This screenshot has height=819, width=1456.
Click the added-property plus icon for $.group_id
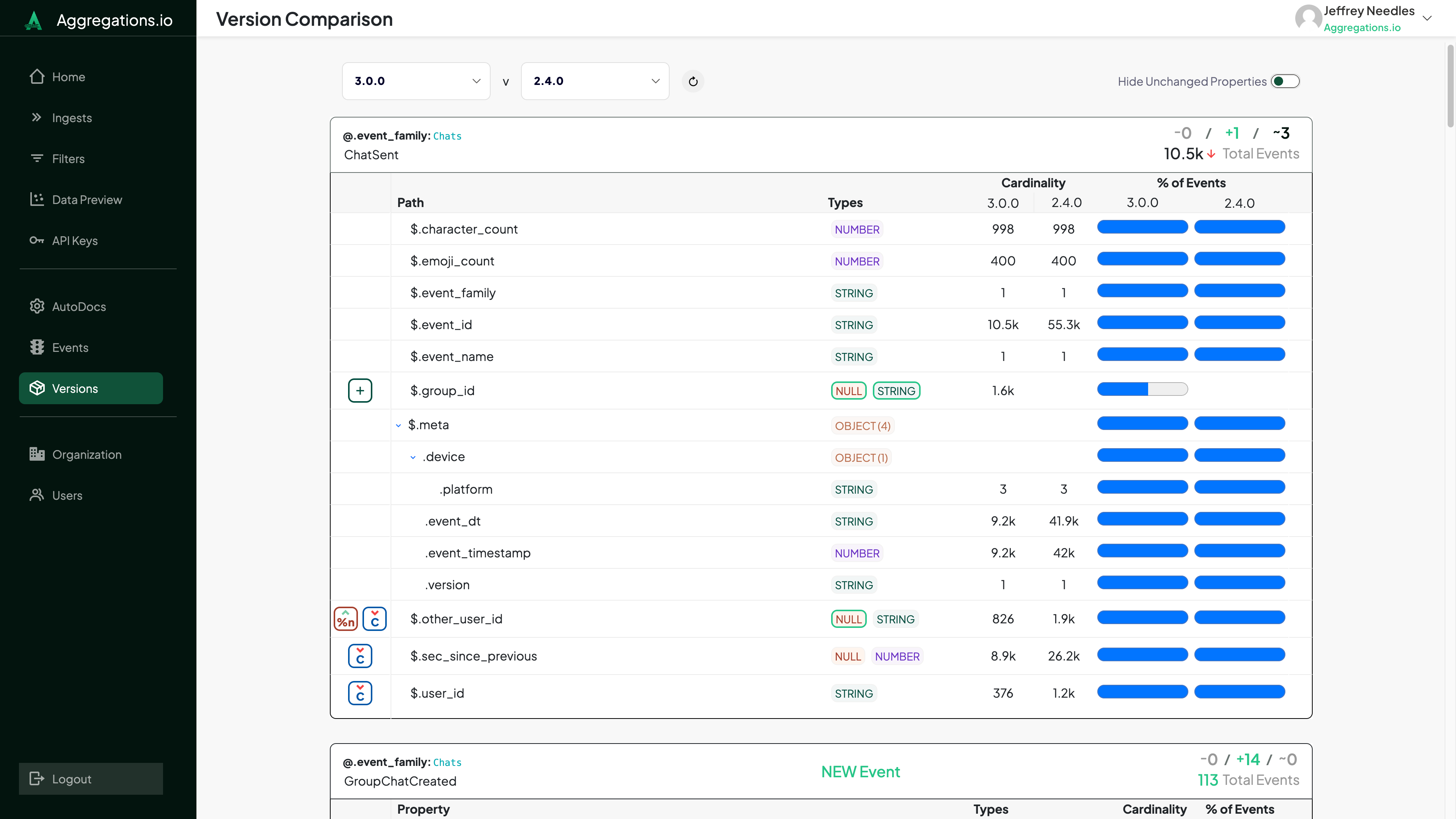(360, 391)
